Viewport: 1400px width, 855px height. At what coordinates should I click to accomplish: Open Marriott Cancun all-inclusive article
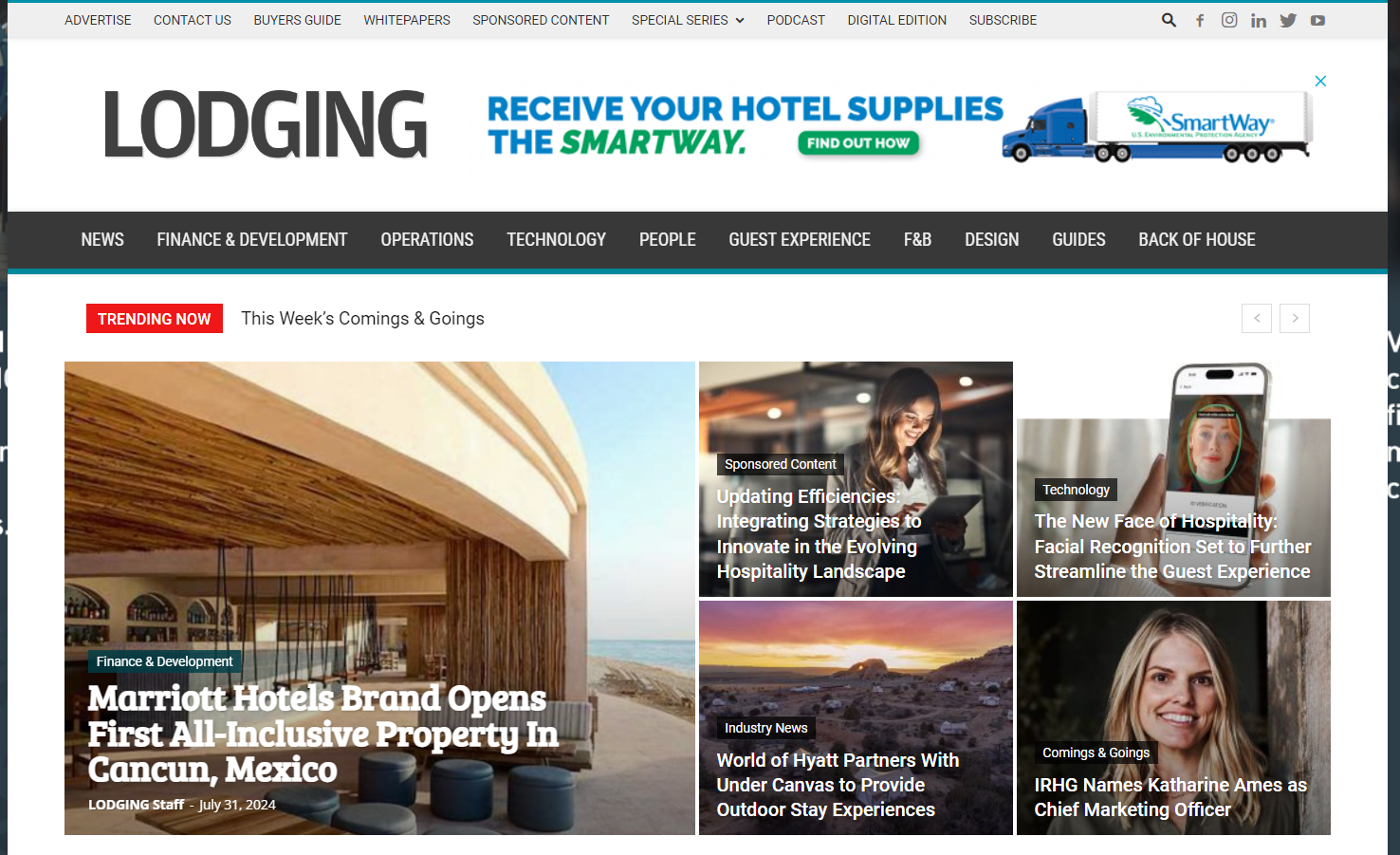[322, 734]
